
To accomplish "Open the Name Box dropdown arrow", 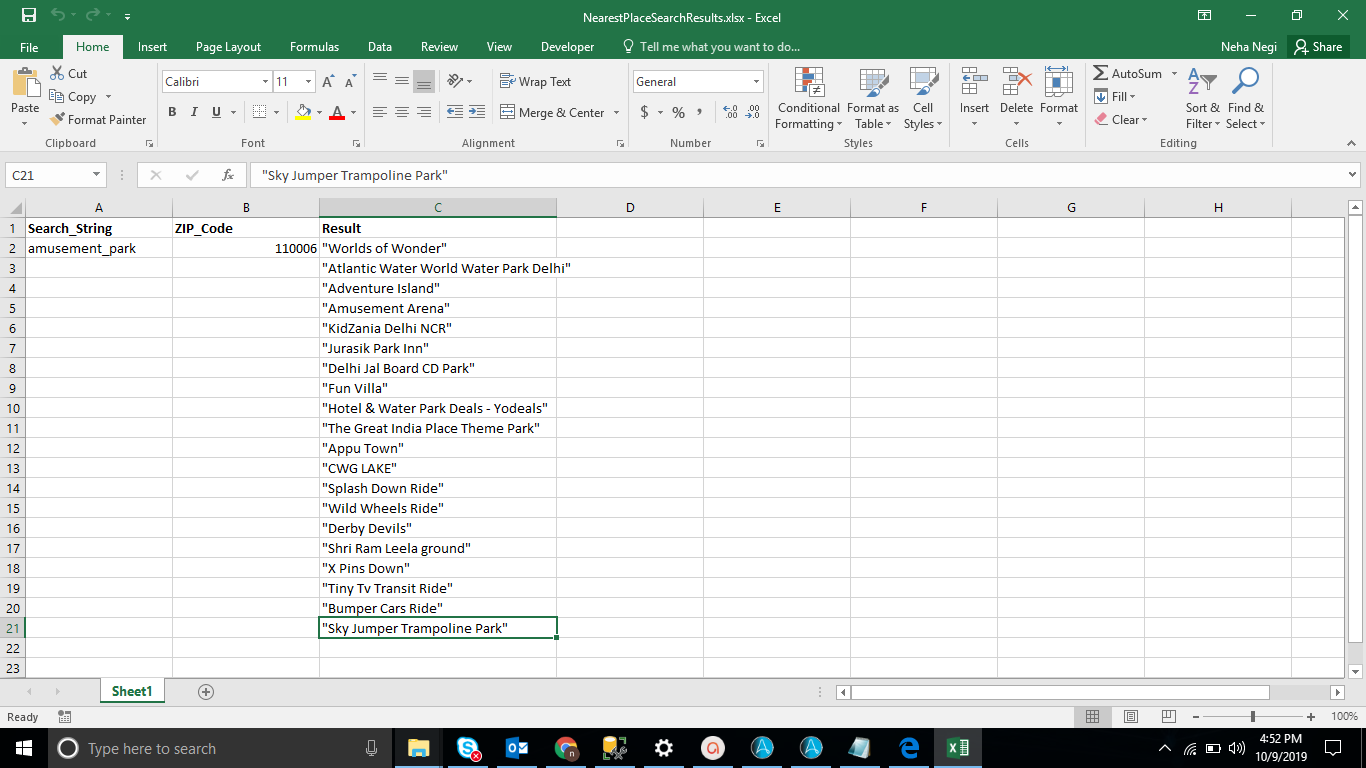I will click(97, 175).
